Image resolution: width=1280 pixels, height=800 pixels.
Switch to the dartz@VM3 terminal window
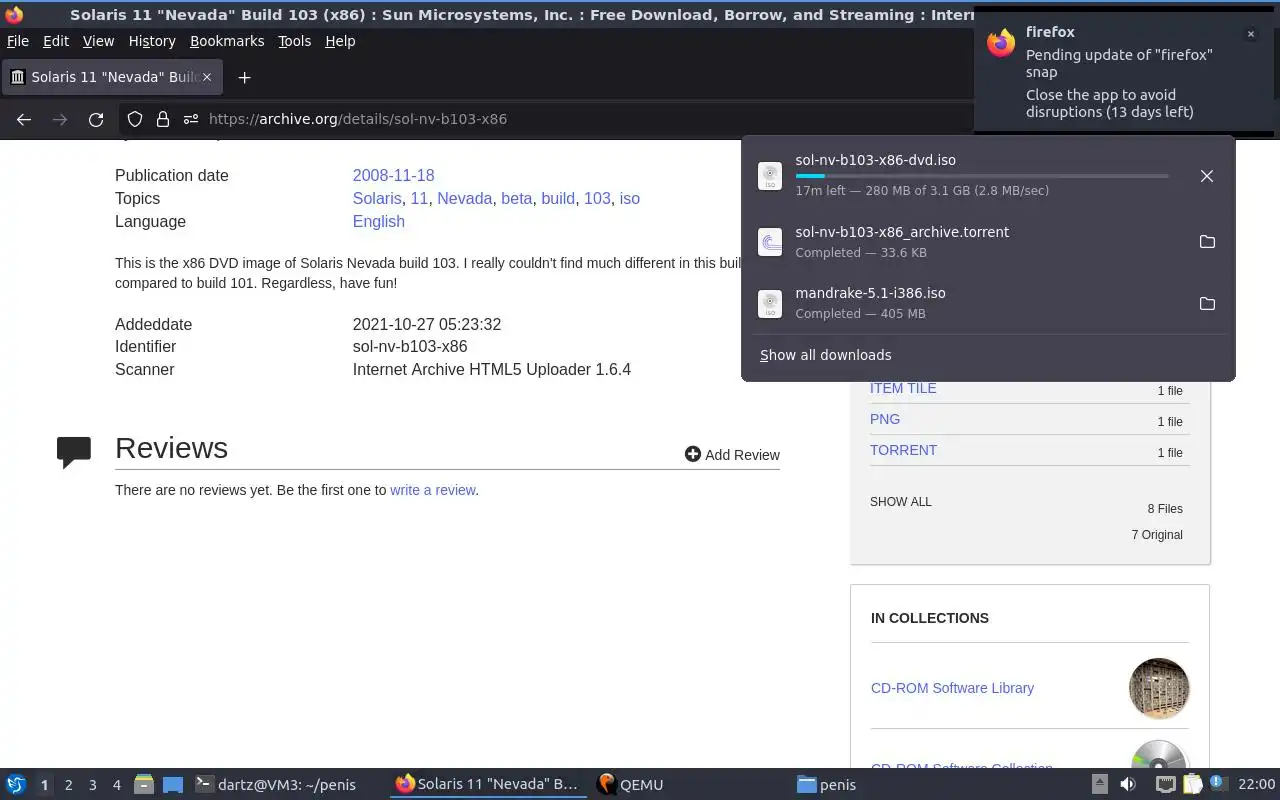[286, 785]
